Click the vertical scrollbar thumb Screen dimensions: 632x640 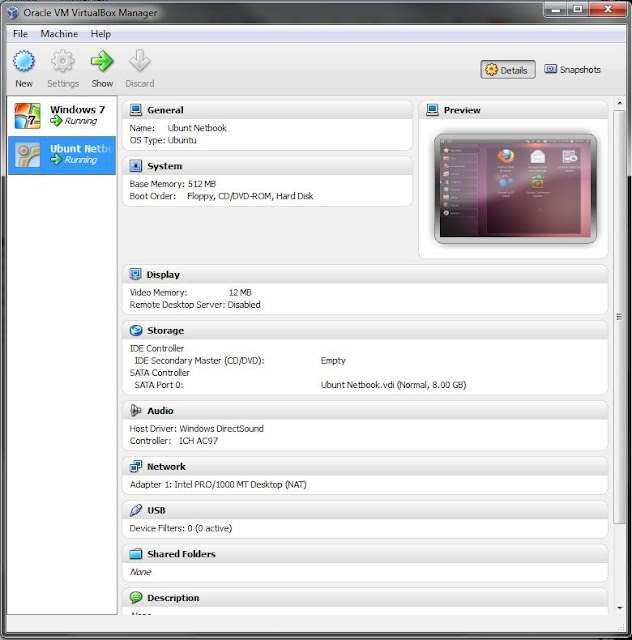tap(619, 317)
